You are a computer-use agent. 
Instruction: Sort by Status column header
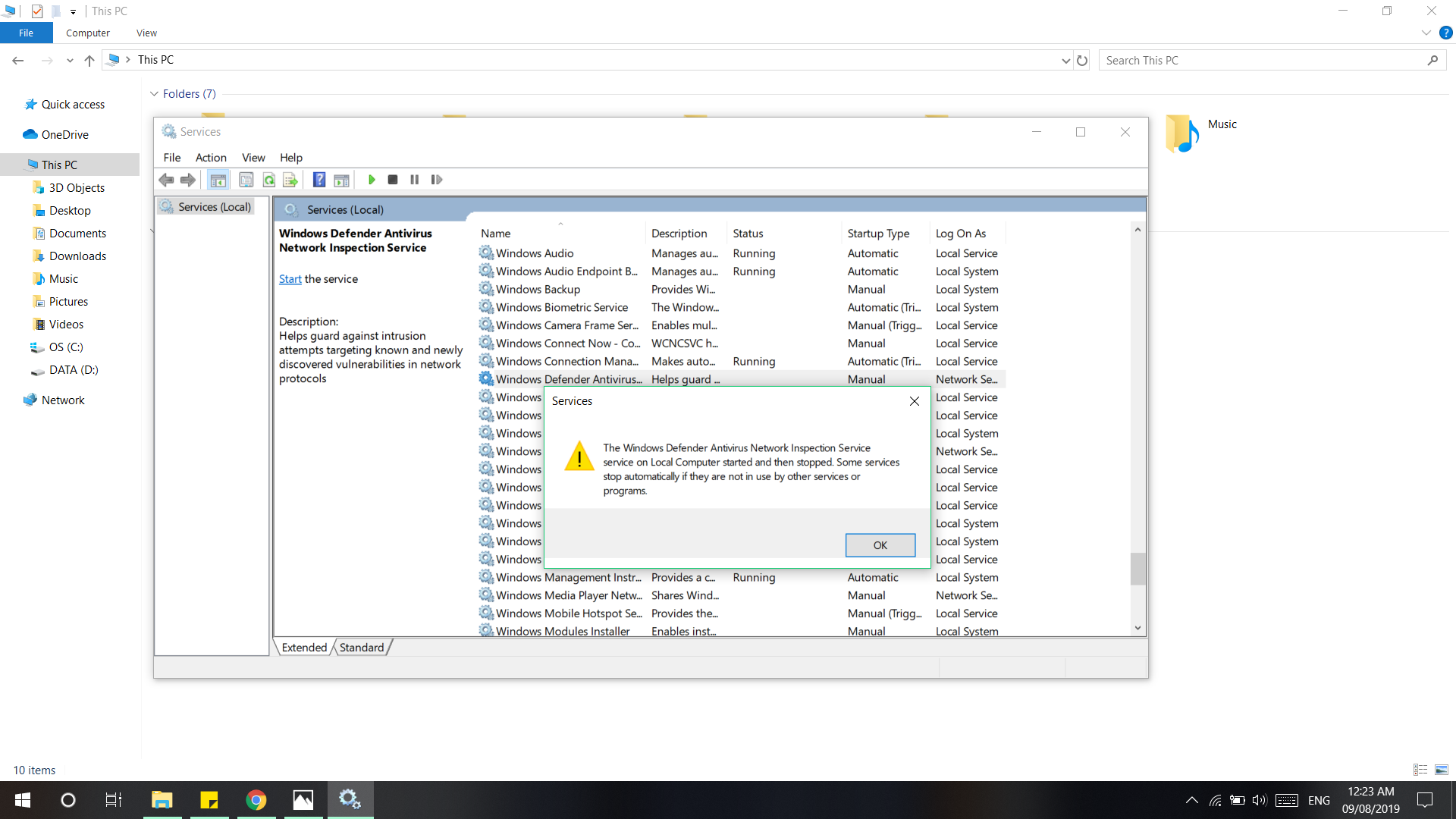tap(784, 234)
